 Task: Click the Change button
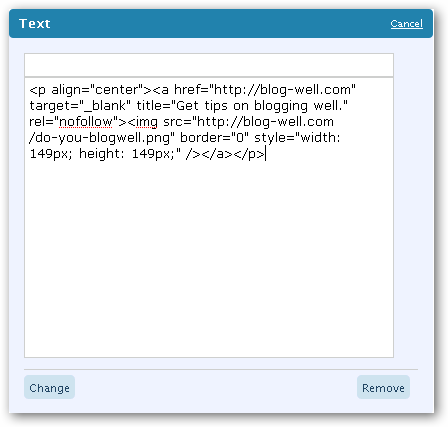point(49,387)
